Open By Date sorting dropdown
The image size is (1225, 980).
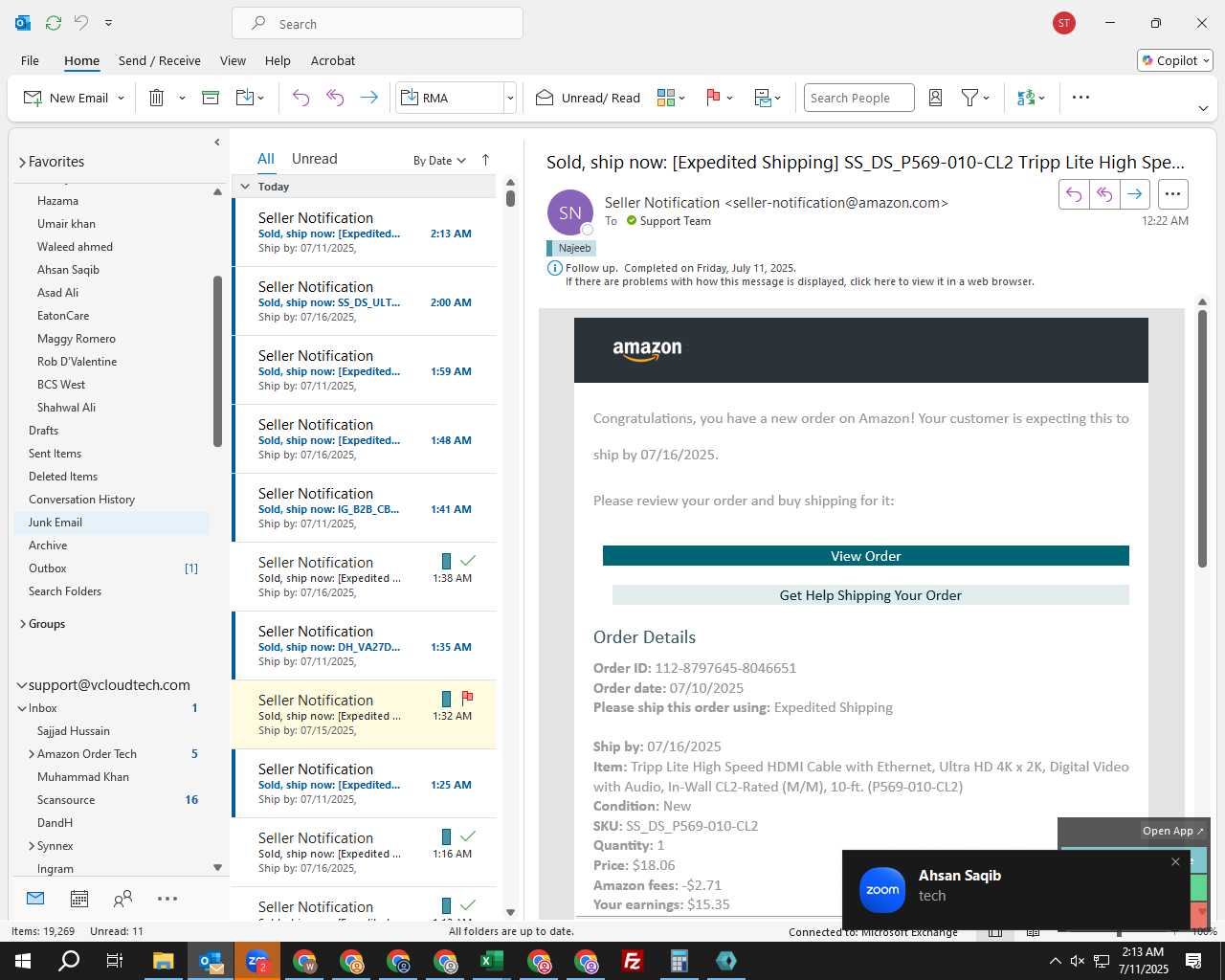tap(439, 160)
